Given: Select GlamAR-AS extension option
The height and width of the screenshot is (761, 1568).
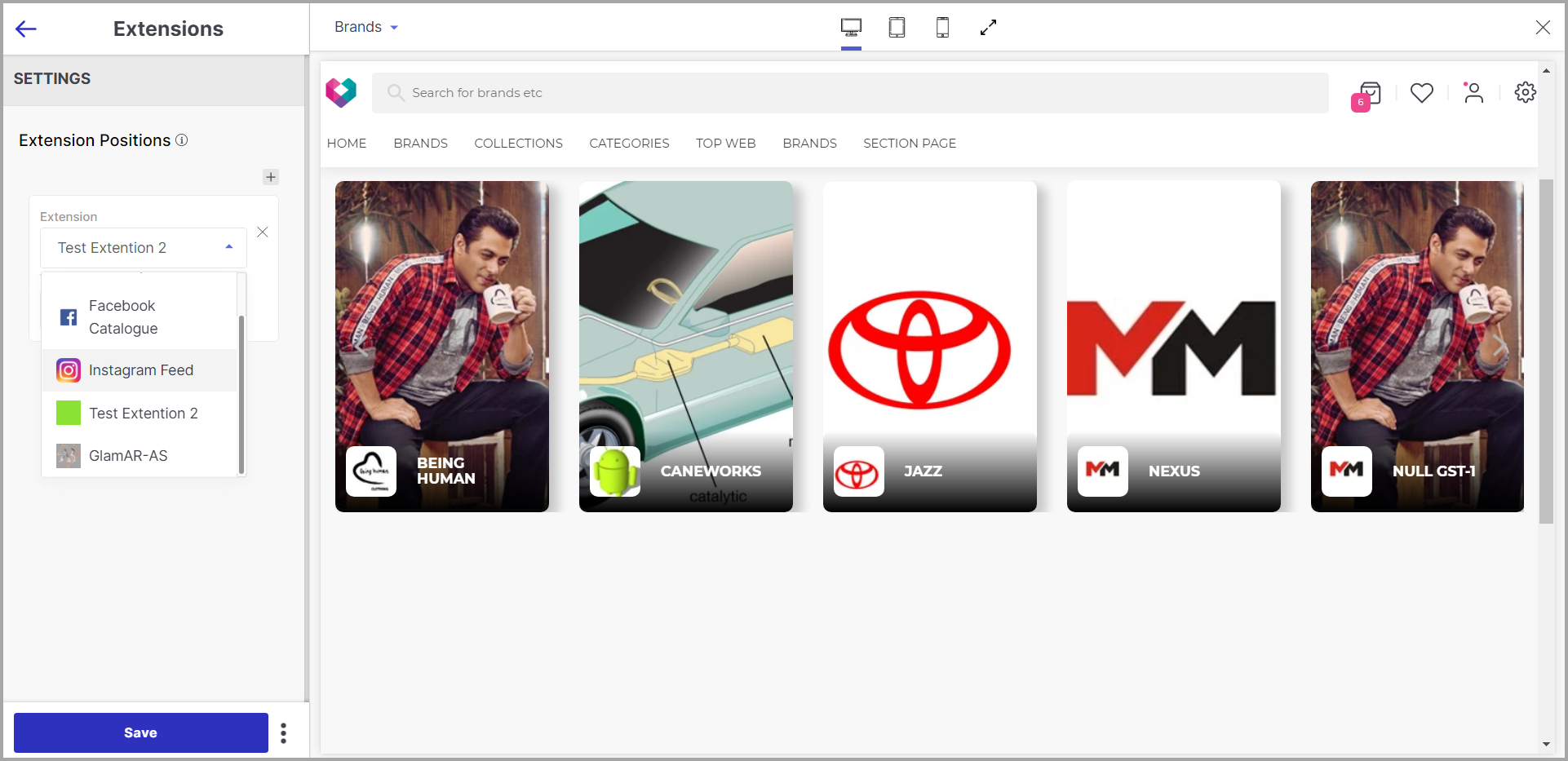Looking at the screenshot, I should pyautogui.click(x=140, y=456).
